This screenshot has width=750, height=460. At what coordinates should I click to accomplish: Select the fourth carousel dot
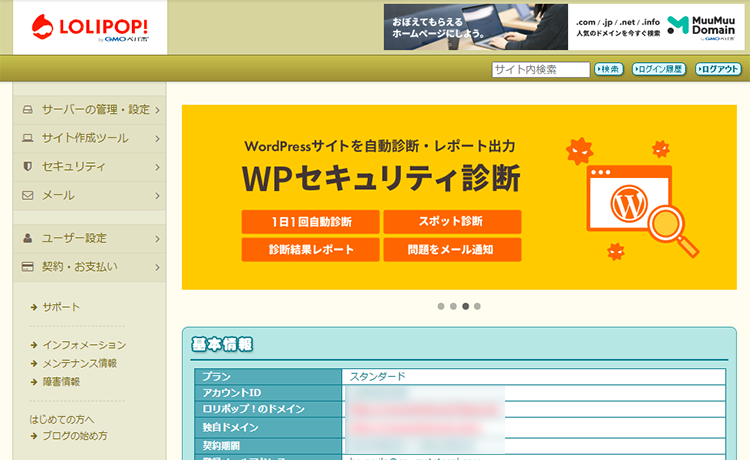click(x=477, y=306)
